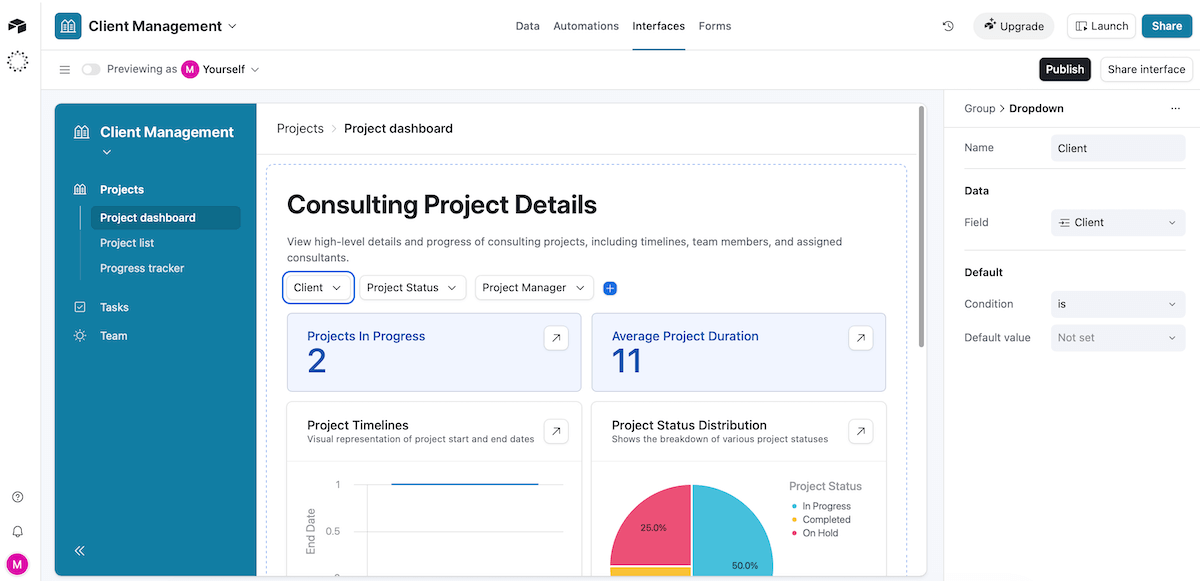Enable the Previewing as Yourself toggle
1200x581 pixels.
[90, 69]
